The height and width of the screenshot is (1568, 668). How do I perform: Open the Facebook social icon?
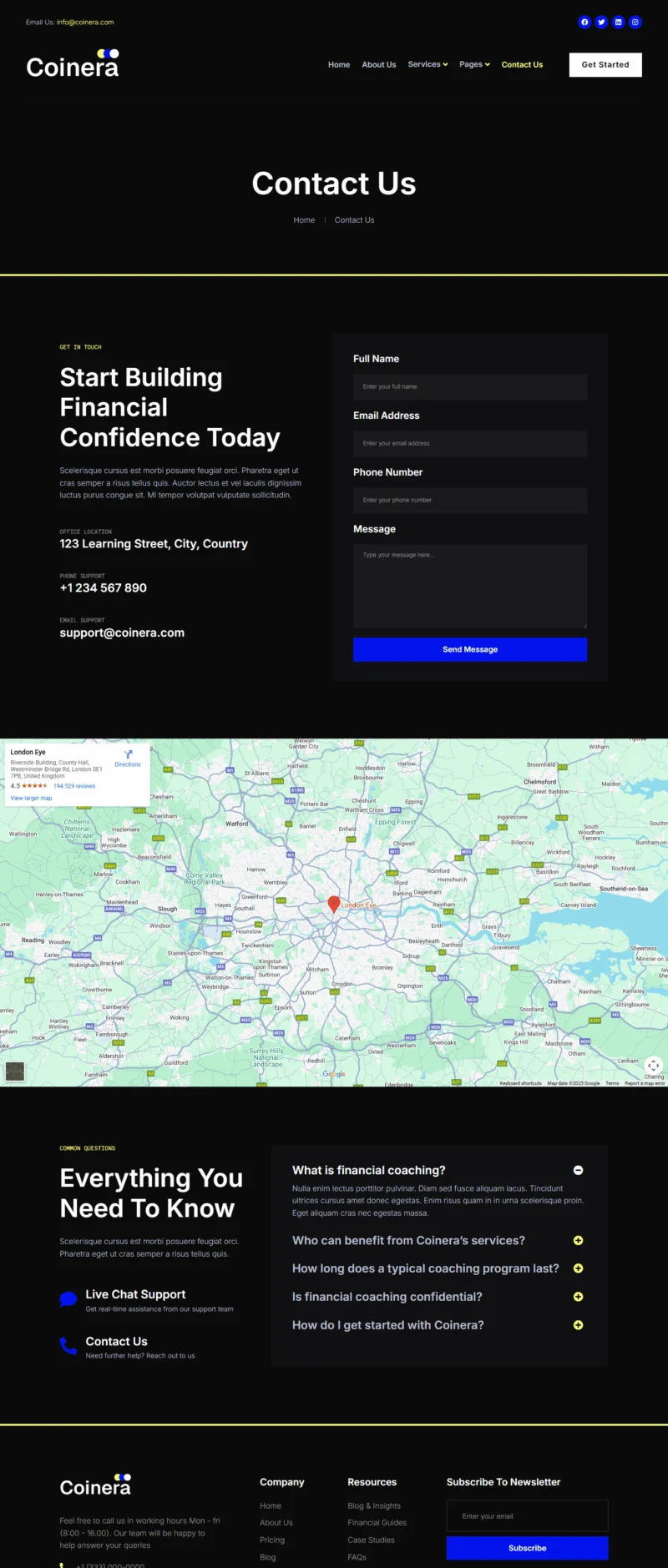coord(584,23)
